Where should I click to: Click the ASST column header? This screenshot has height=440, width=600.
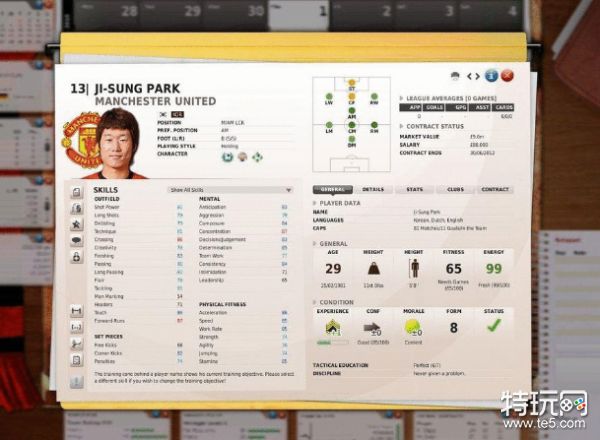[482, 108]
